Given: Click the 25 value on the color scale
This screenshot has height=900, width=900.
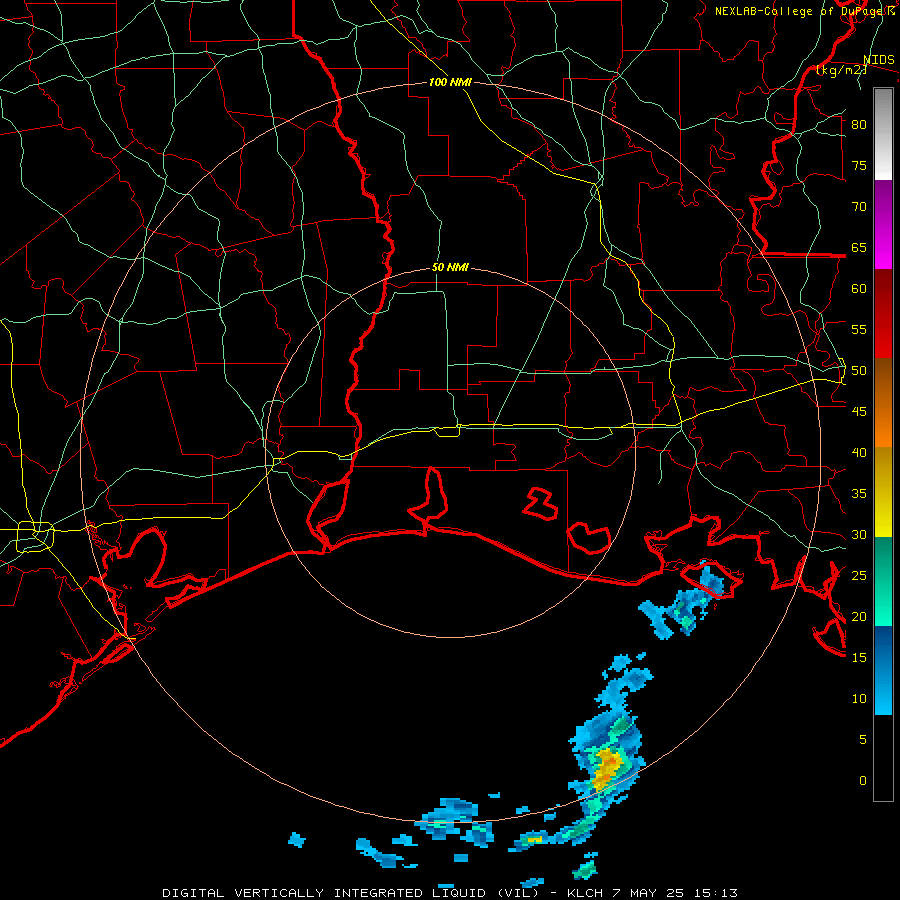Looking at the screenshot, I should (x=859, y=576).
